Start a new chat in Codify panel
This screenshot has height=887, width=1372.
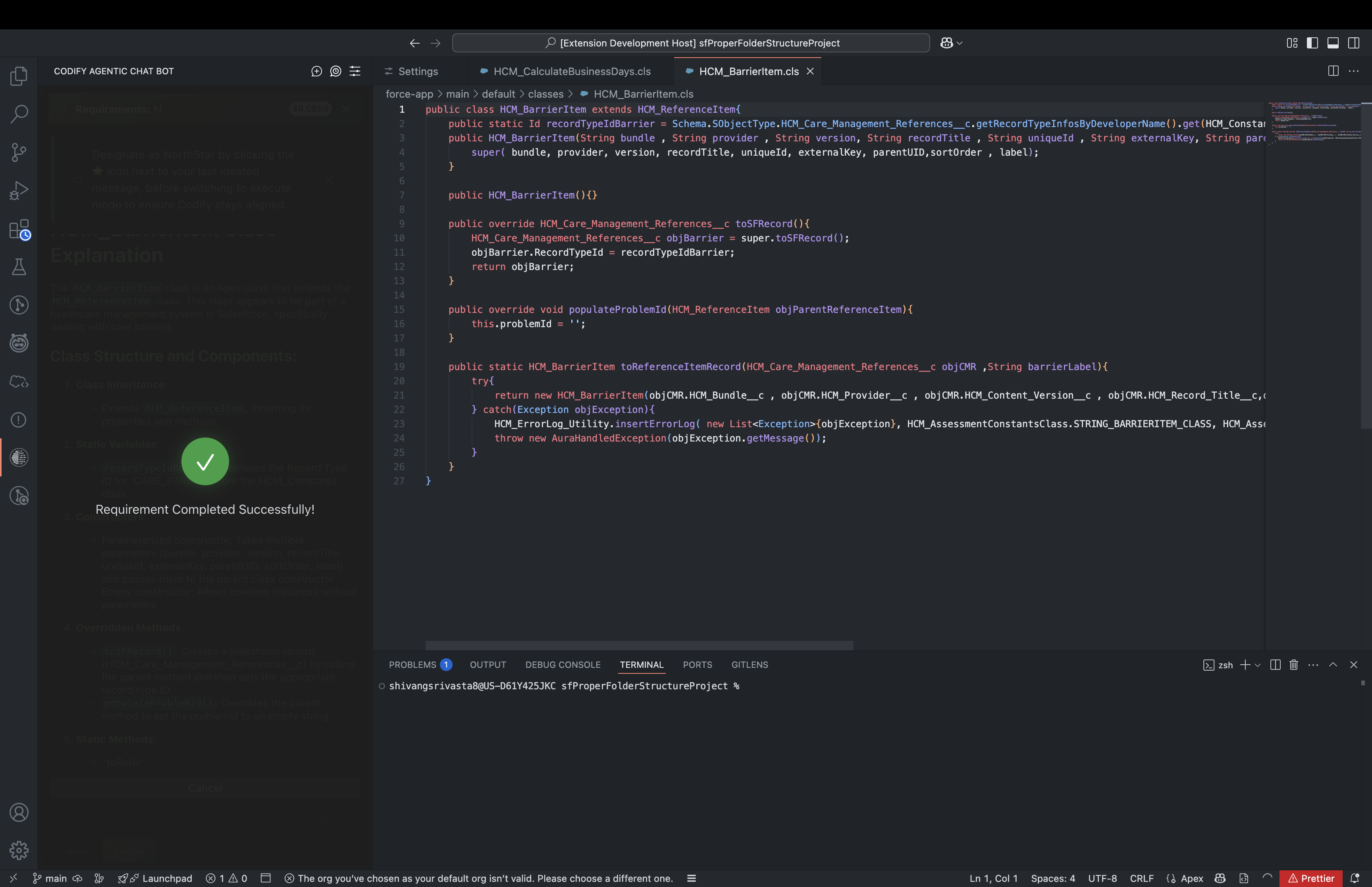point(316,71)
